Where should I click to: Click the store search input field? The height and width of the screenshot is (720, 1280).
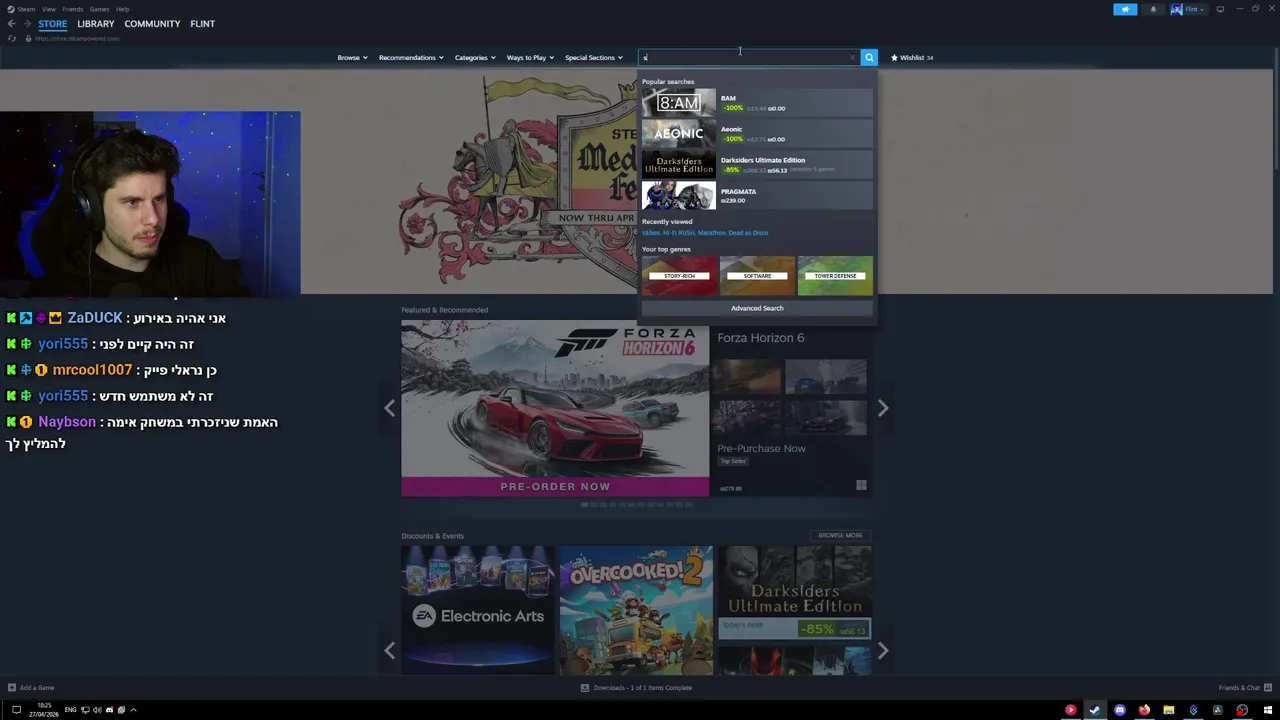[748, 57]
